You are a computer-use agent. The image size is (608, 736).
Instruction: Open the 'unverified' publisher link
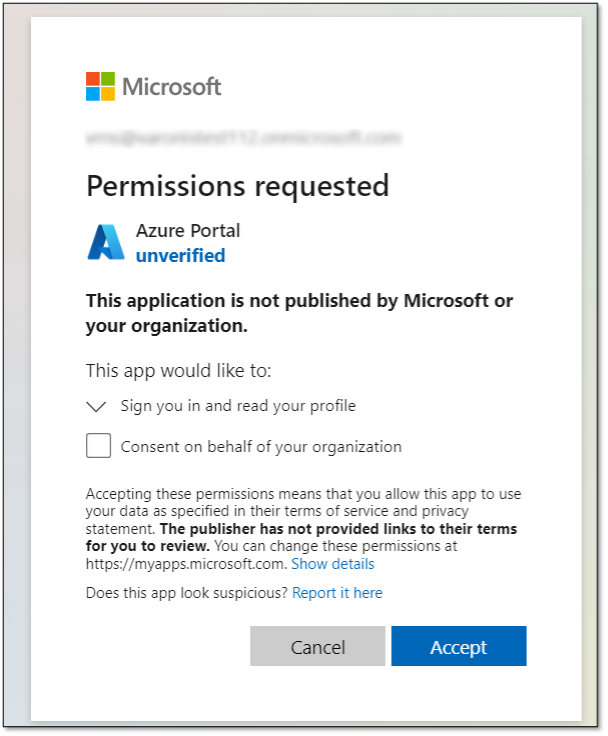180,256
